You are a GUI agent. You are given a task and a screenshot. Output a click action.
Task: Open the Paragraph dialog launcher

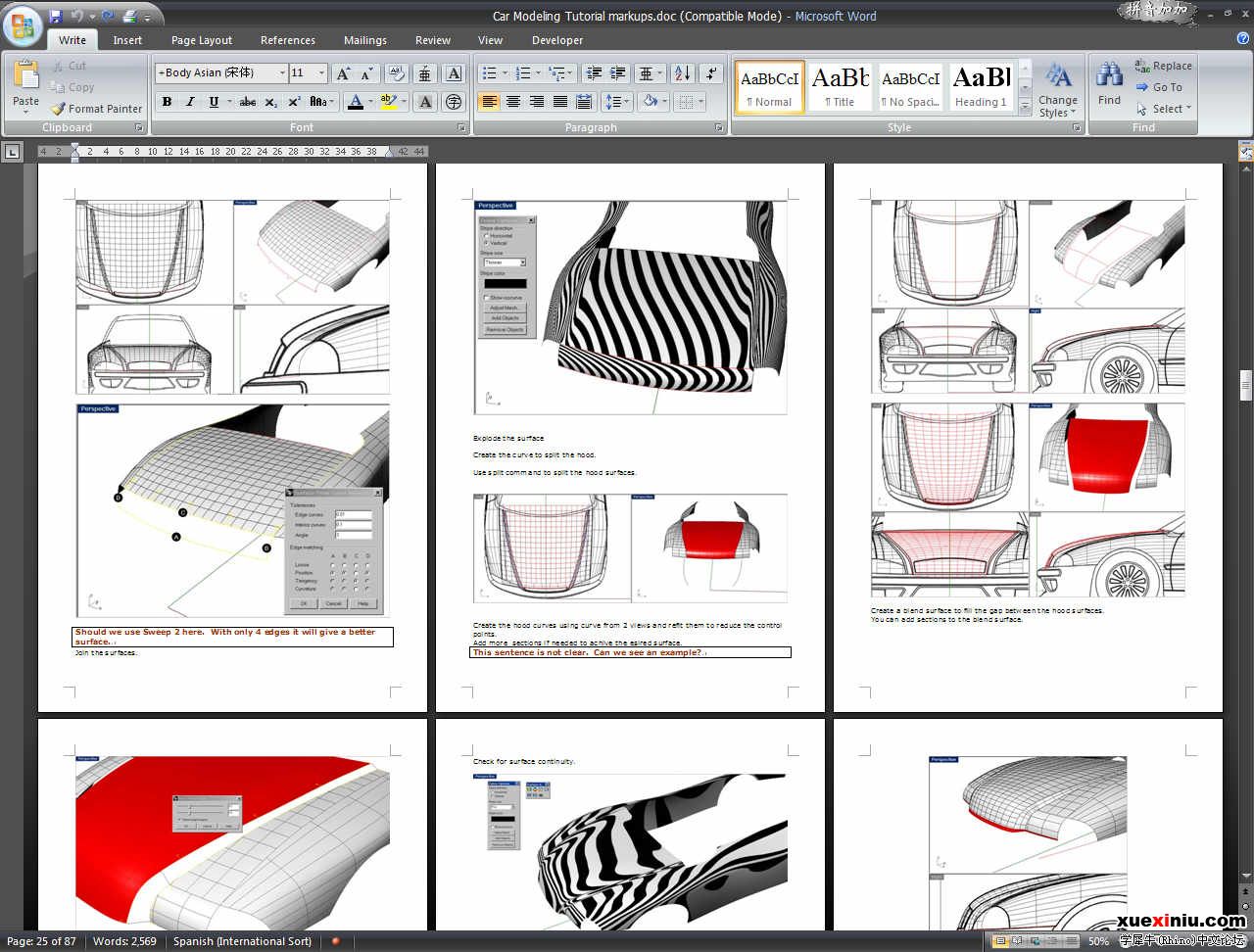[x=719, y=128]
